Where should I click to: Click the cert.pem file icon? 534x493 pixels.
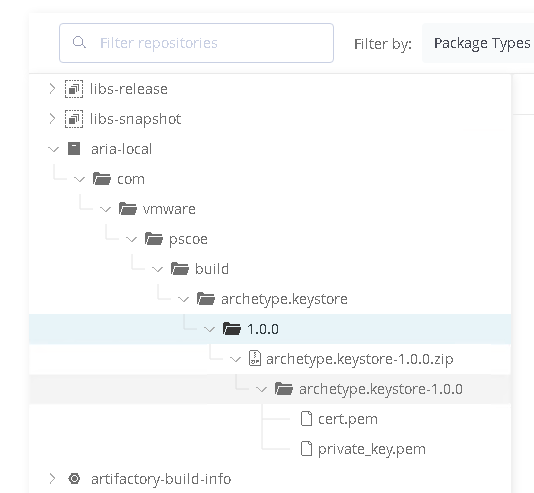[x=307, y=419]
